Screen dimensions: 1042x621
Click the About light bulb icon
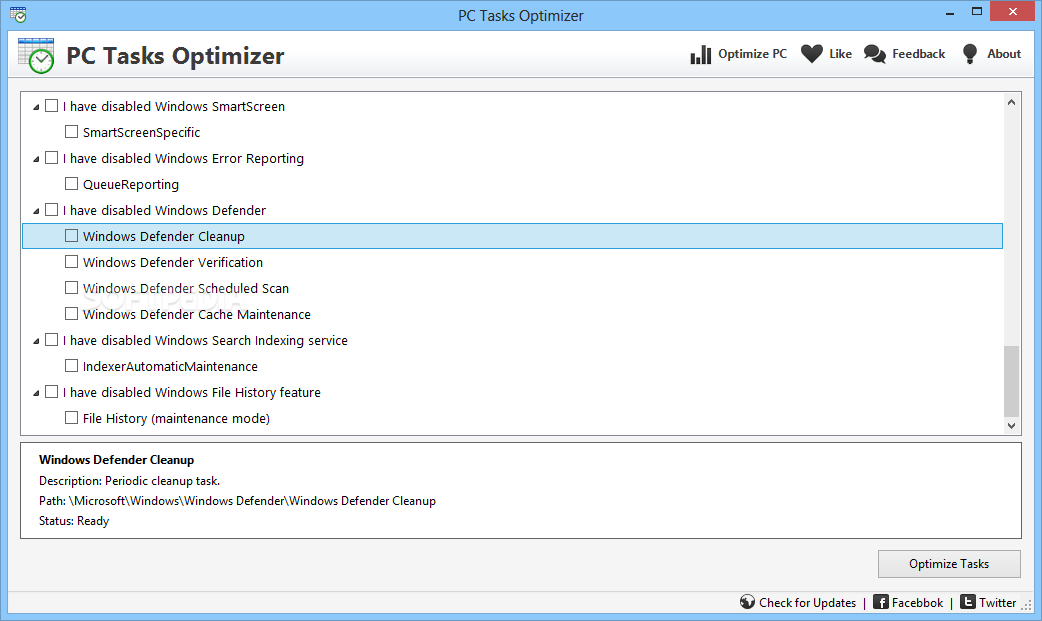(x=970, y=54)
